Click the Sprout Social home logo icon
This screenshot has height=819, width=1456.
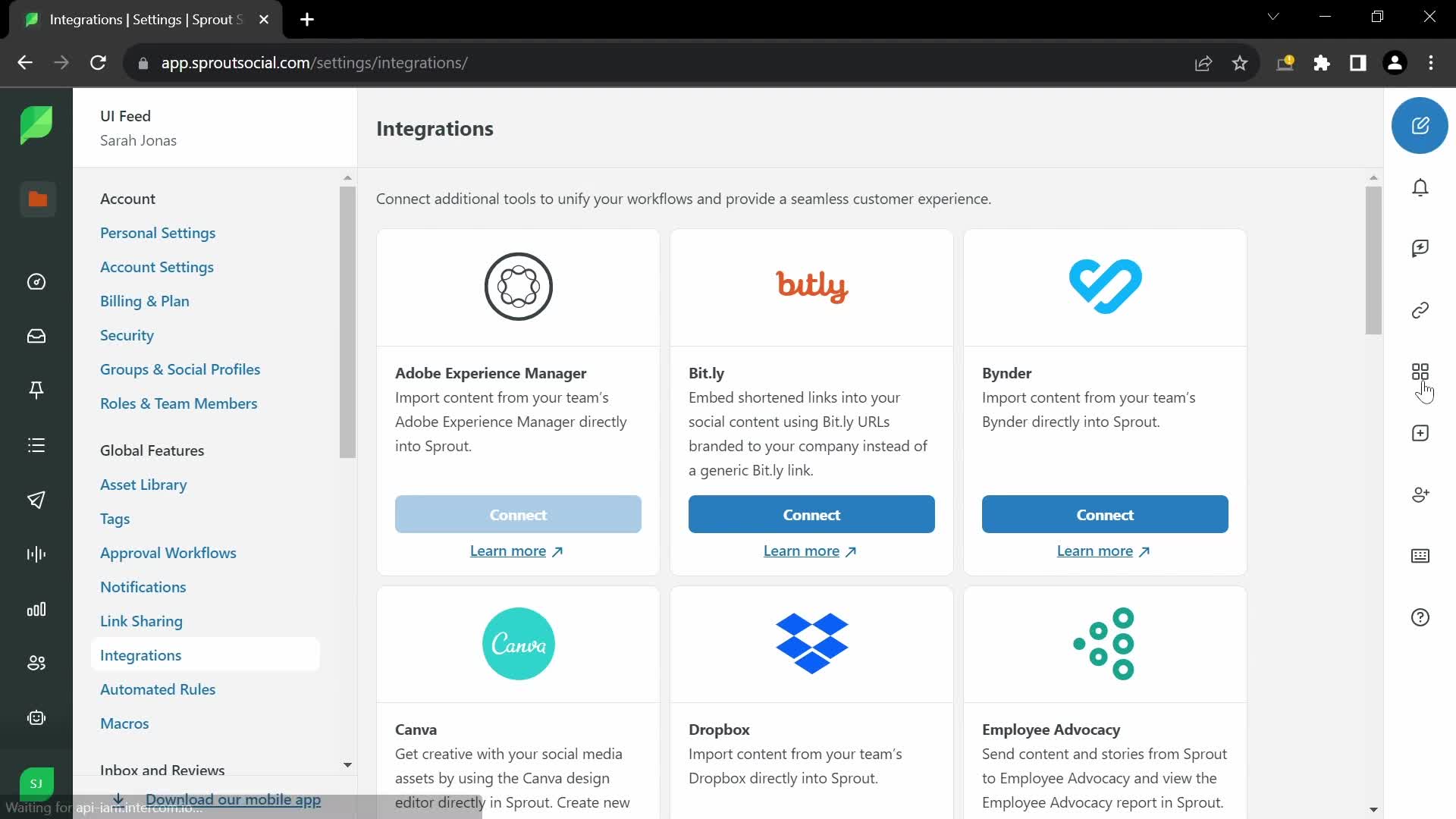click(x=36, y=124)
